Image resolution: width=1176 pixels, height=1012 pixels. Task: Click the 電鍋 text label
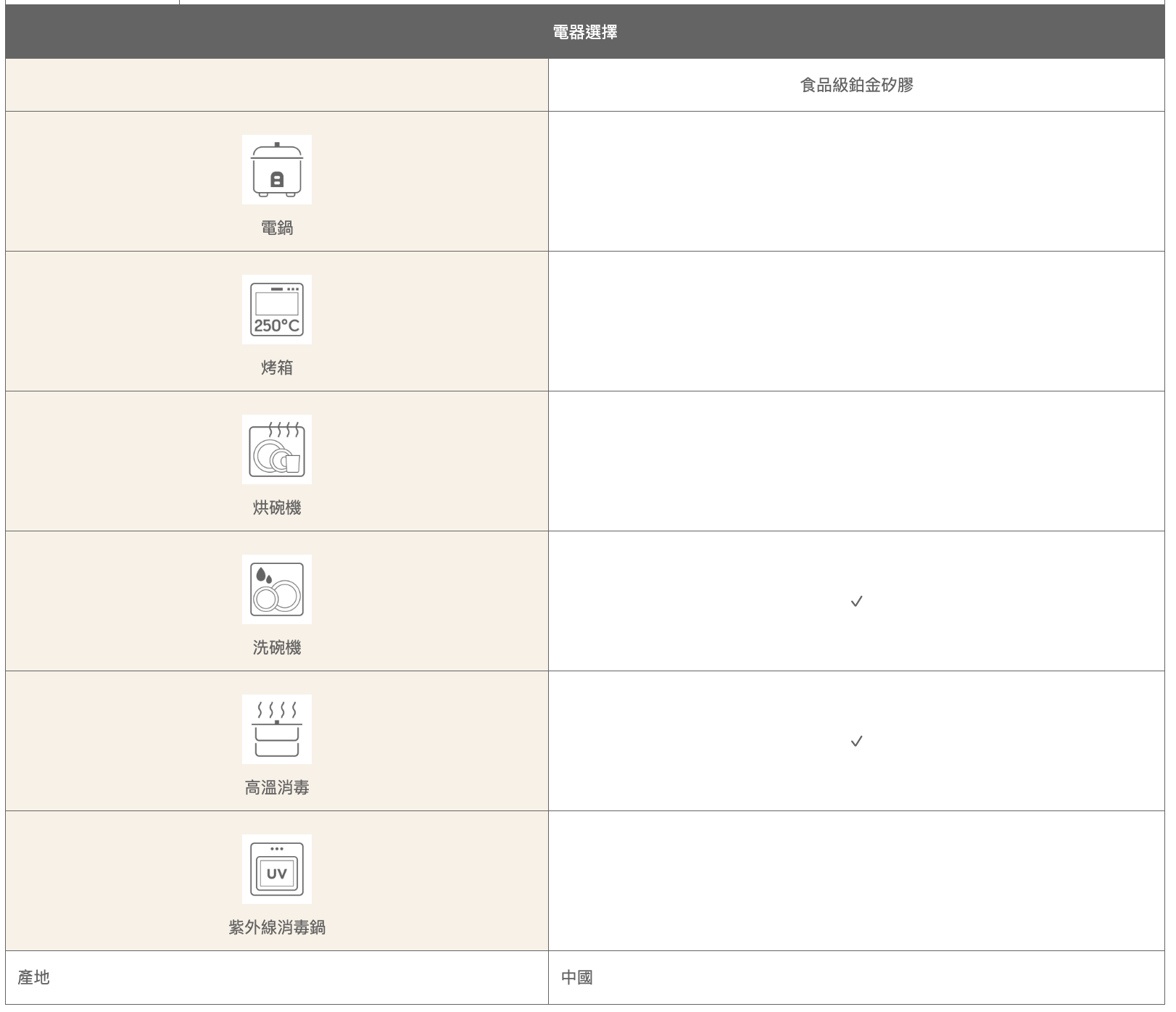coord(276,228)
